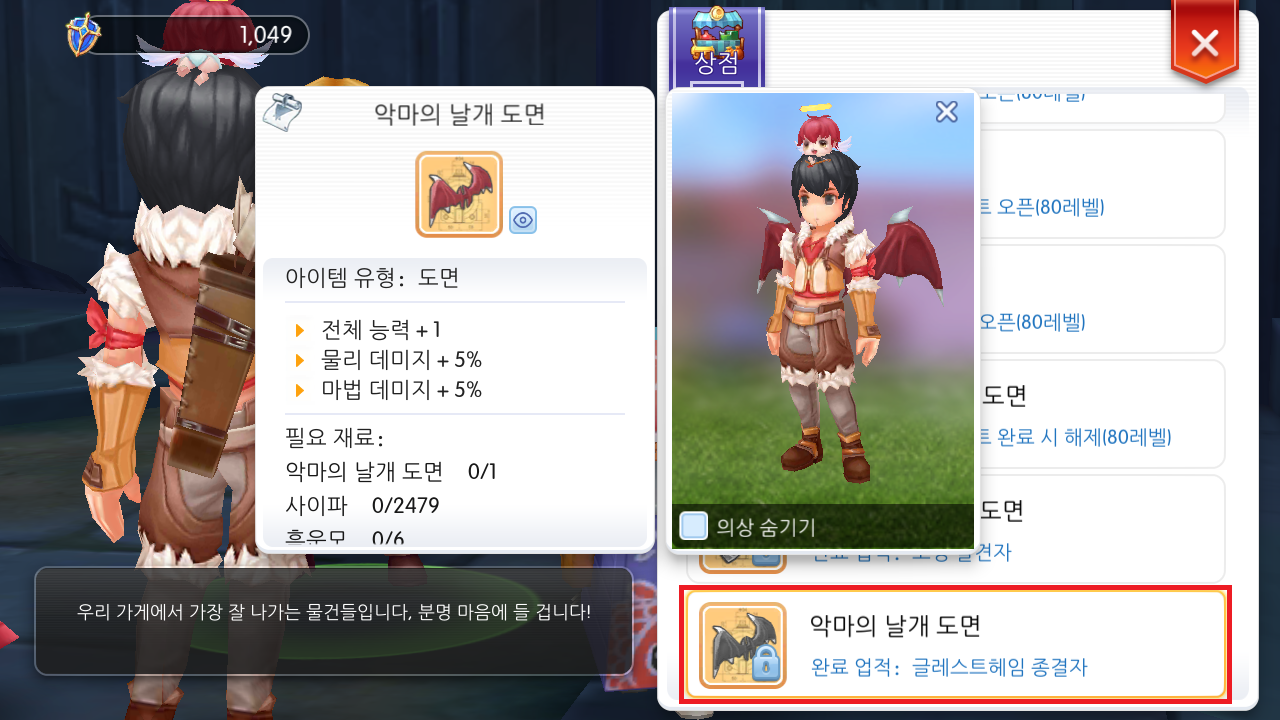This screenshot has height=720, width=1280.
Task: Toggle the eye preview icon beside the blueprint
Action: [523, 220]
